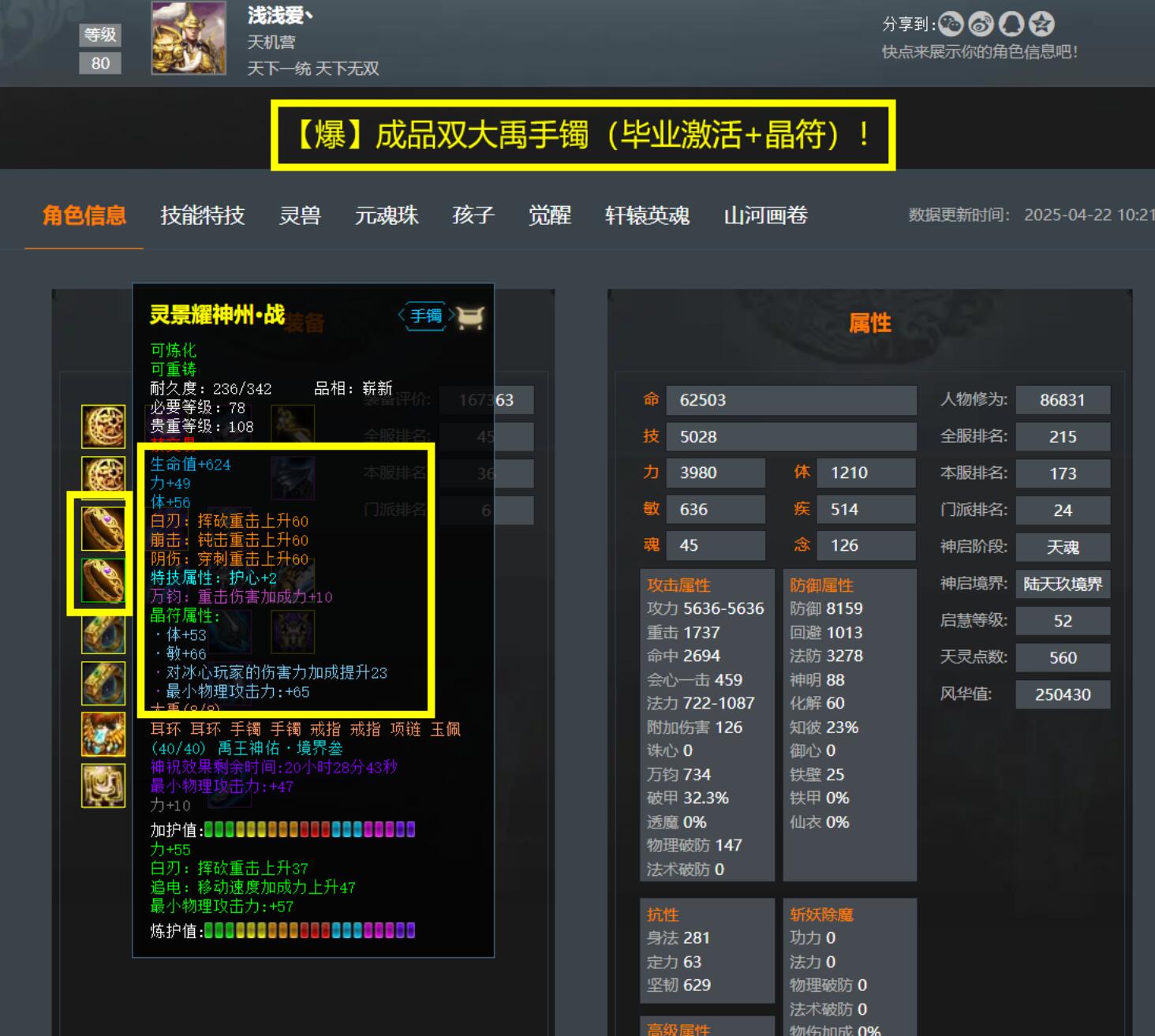Click the 天灵点数 value 560

coord(1063,658)
